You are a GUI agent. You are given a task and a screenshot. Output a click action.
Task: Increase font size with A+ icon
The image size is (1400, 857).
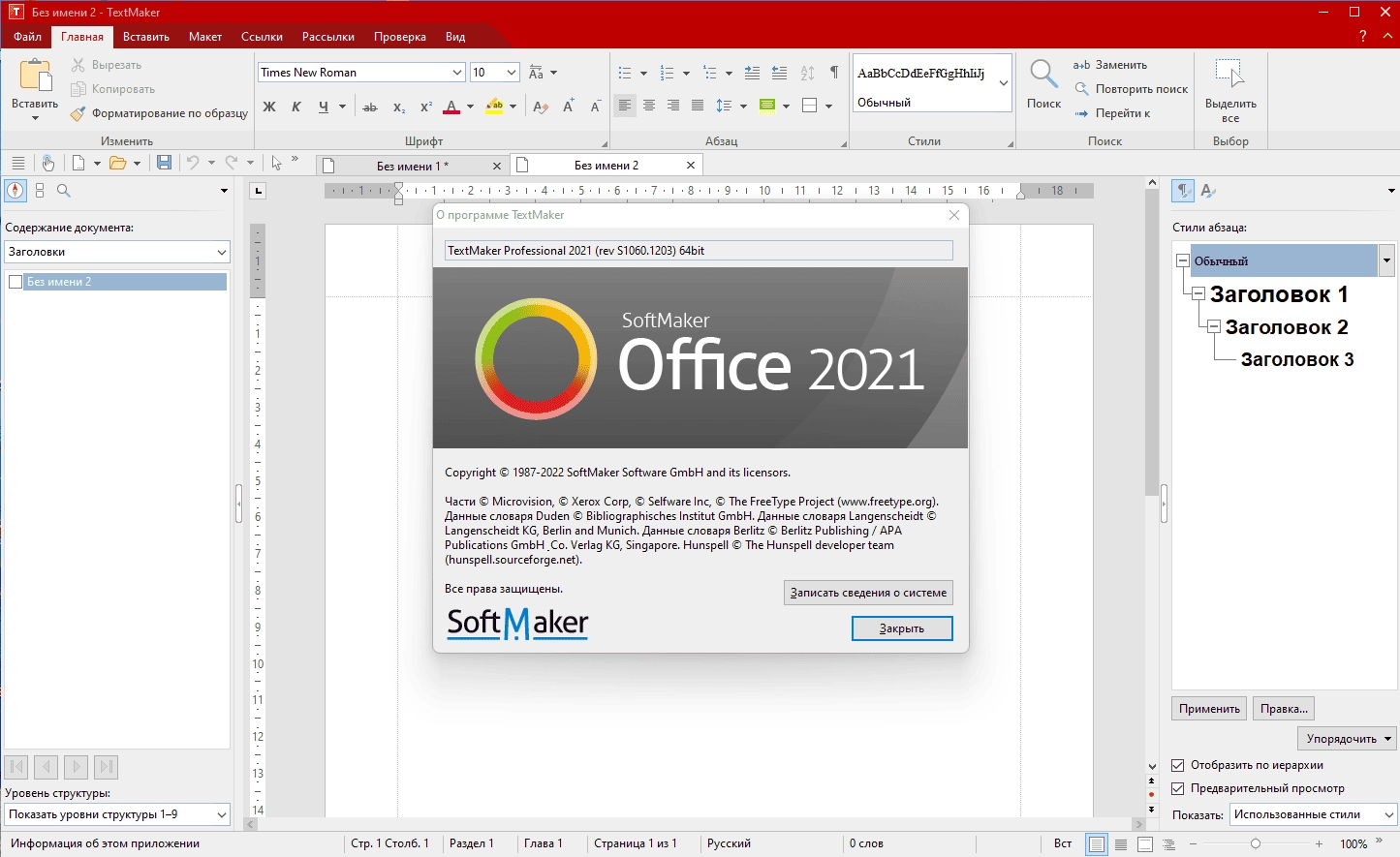(569, 107)
